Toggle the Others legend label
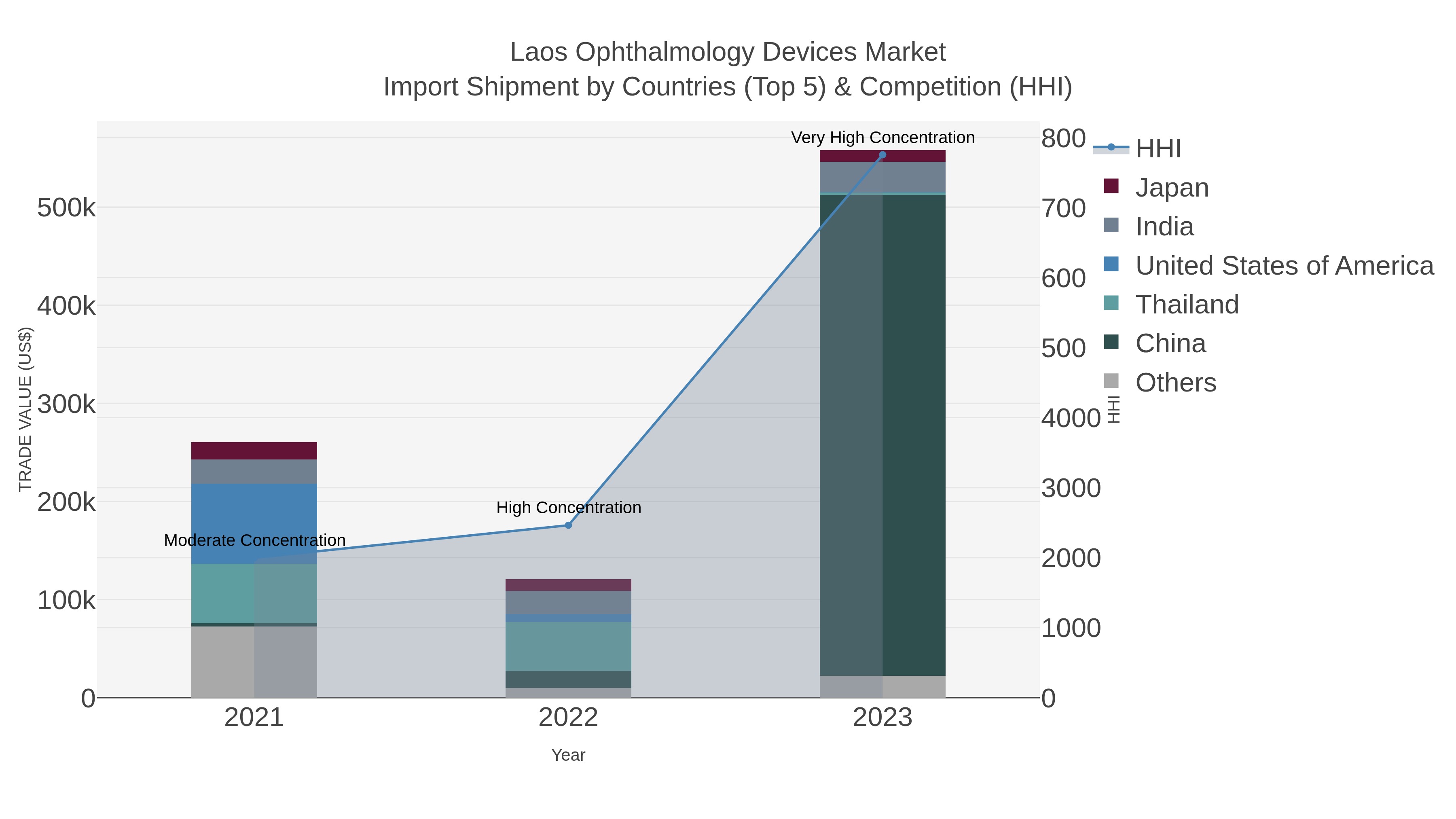Screen dimensions: 1456x819 (x=1176, y=382)
